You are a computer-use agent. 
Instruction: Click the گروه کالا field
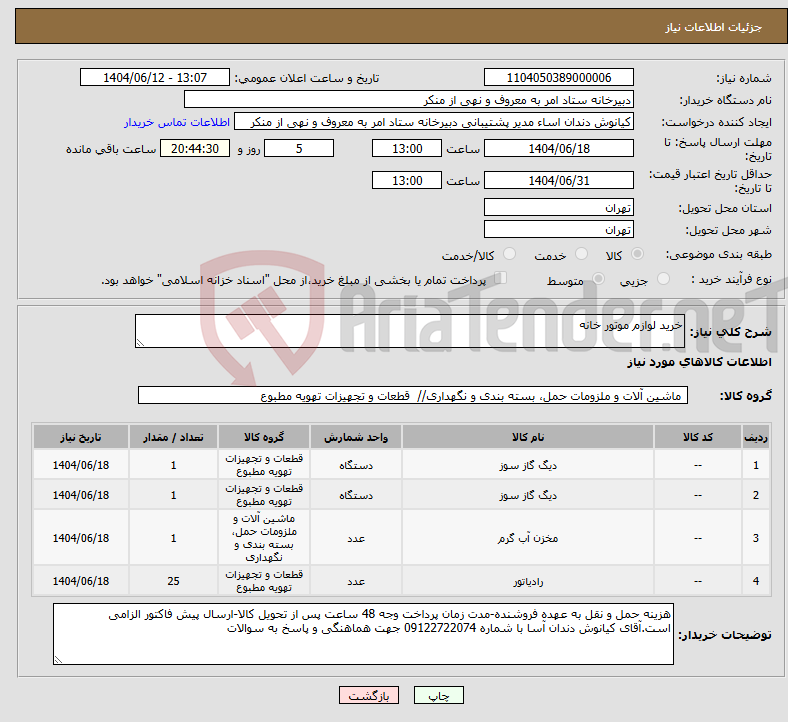click(x=413, y=395)
